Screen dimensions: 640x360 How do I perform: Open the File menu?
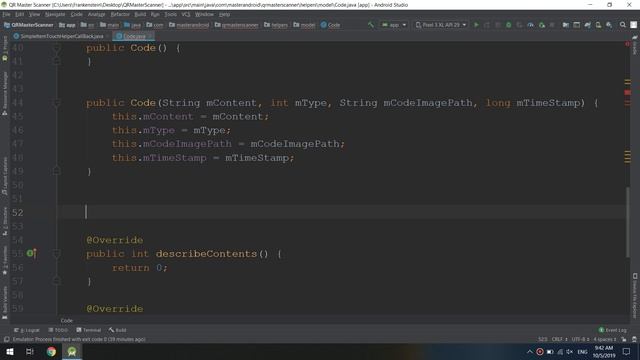pyautogui.click(x=6, y=14)
